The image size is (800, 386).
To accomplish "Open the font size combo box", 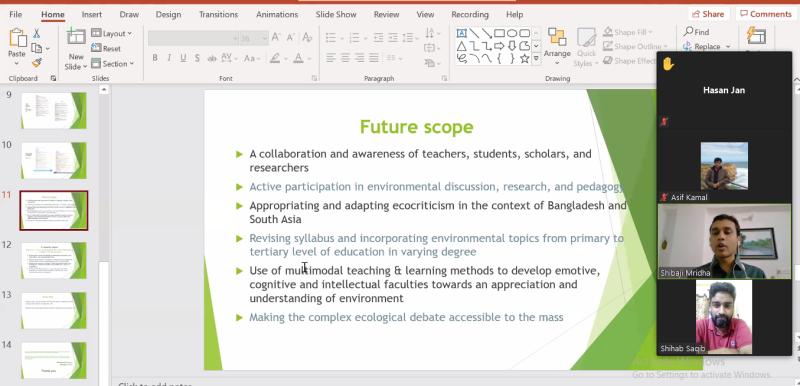I will click(254, 38).
